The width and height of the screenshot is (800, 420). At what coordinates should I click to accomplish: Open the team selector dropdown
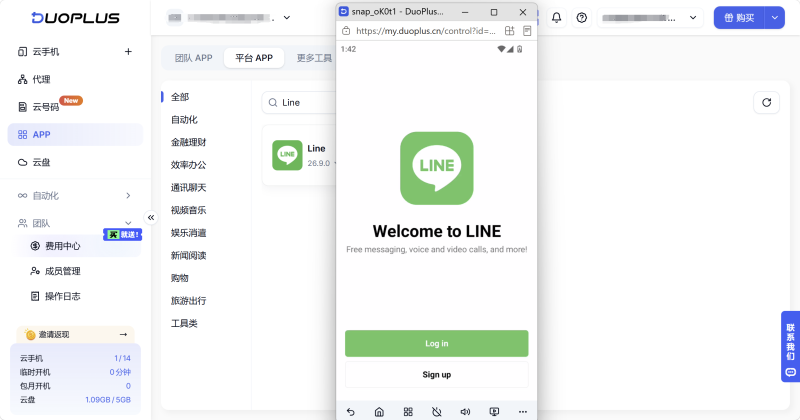[x=229, y=18]
